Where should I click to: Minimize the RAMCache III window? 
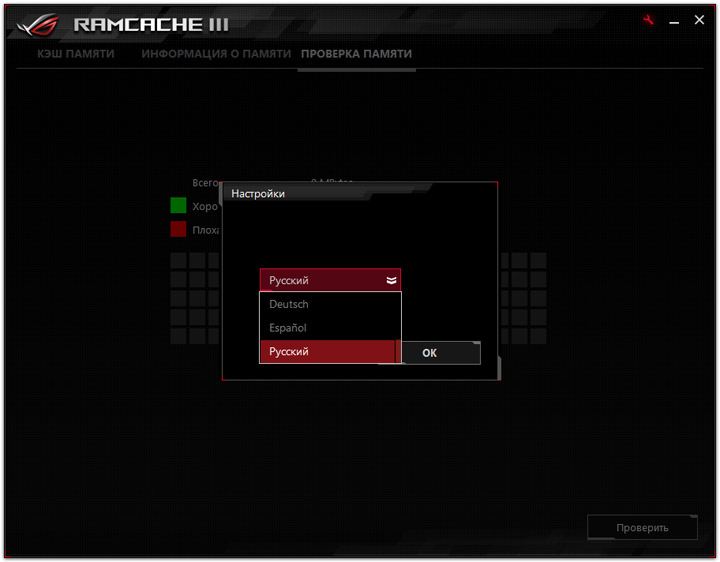674,21
